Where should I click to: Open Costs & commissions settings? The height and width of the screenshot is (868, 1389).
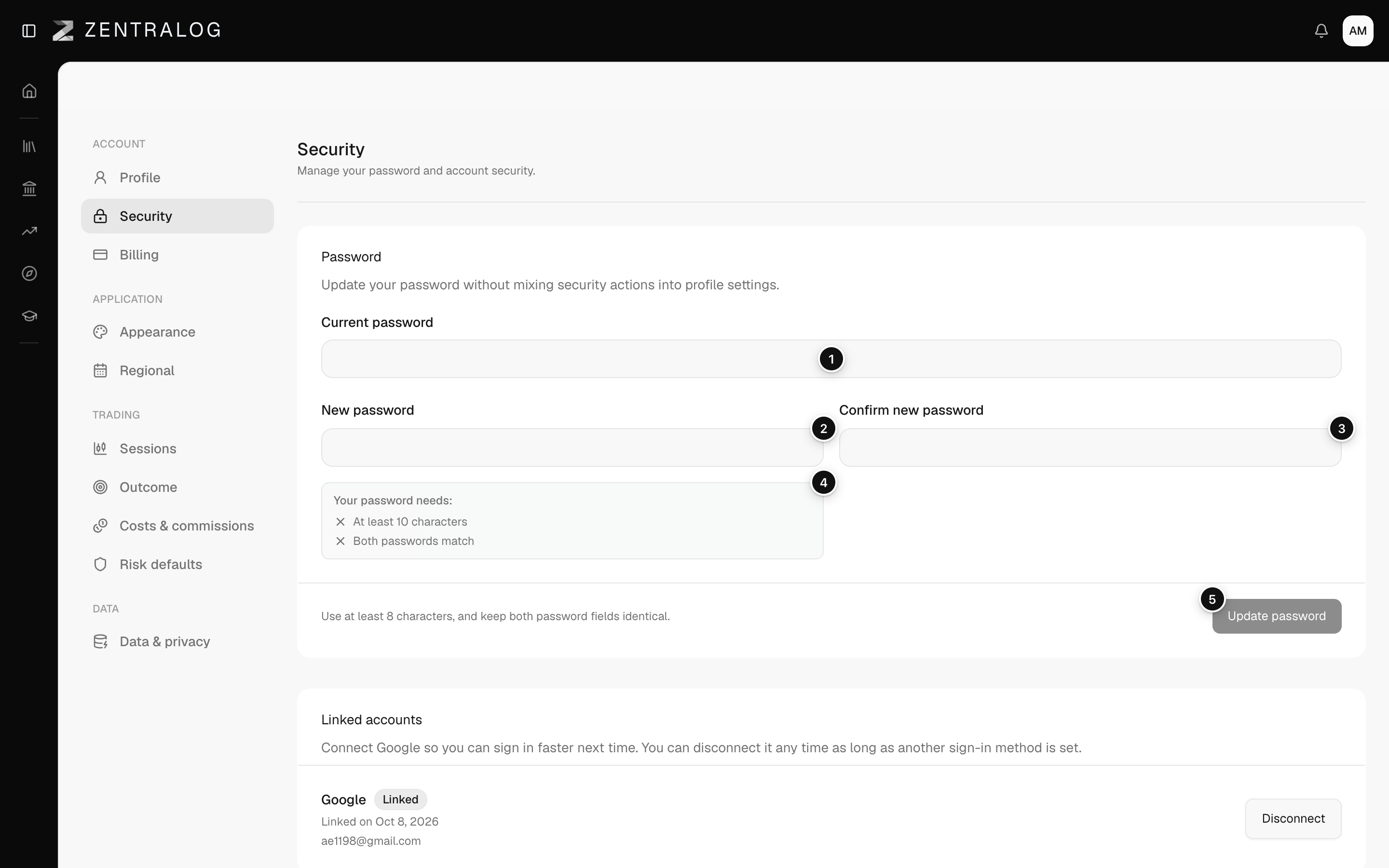pyautogui.click(x=177, y=525)
